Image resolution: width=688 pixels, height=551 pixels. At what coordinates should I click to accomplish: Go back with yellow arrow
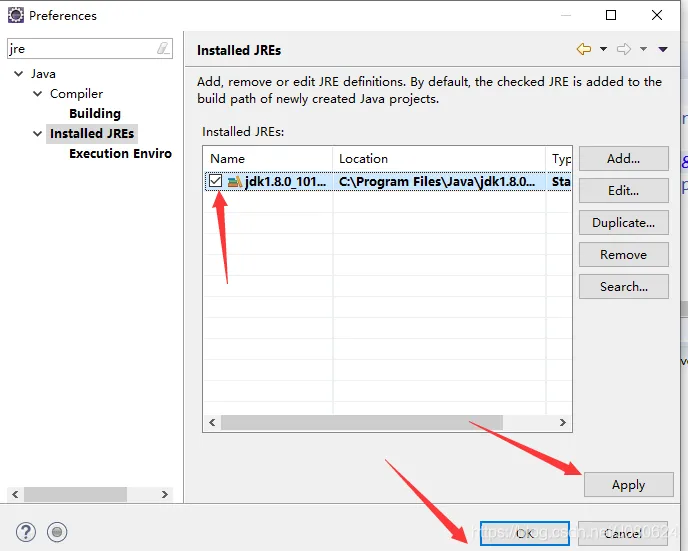[x=584, y=49]
